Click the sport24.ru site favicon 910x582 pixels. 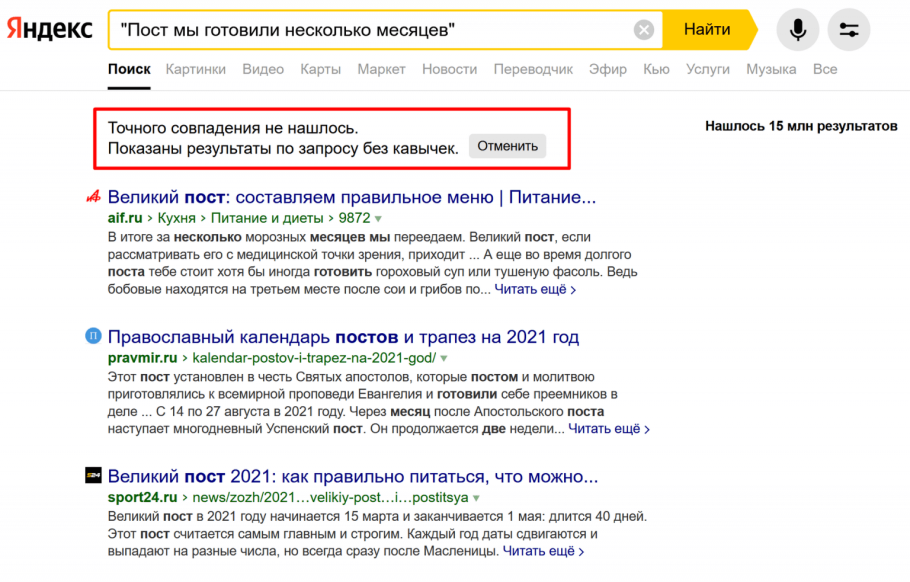coord(92,477)
